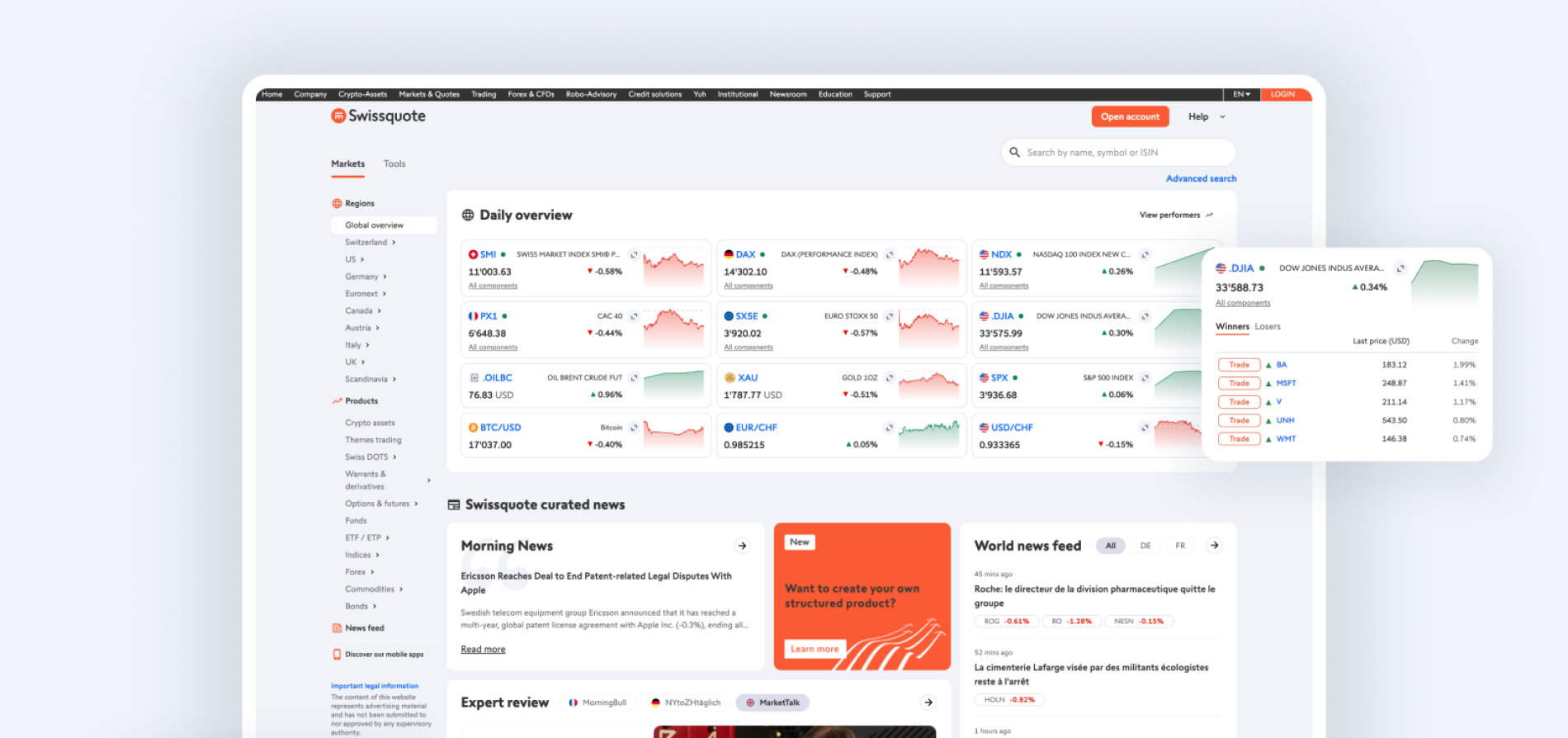Expand the PX1 CAC 40 card icon
The height and width of the screenshot is (738, 1568).
pyautogui.click(x=634, y=316)
